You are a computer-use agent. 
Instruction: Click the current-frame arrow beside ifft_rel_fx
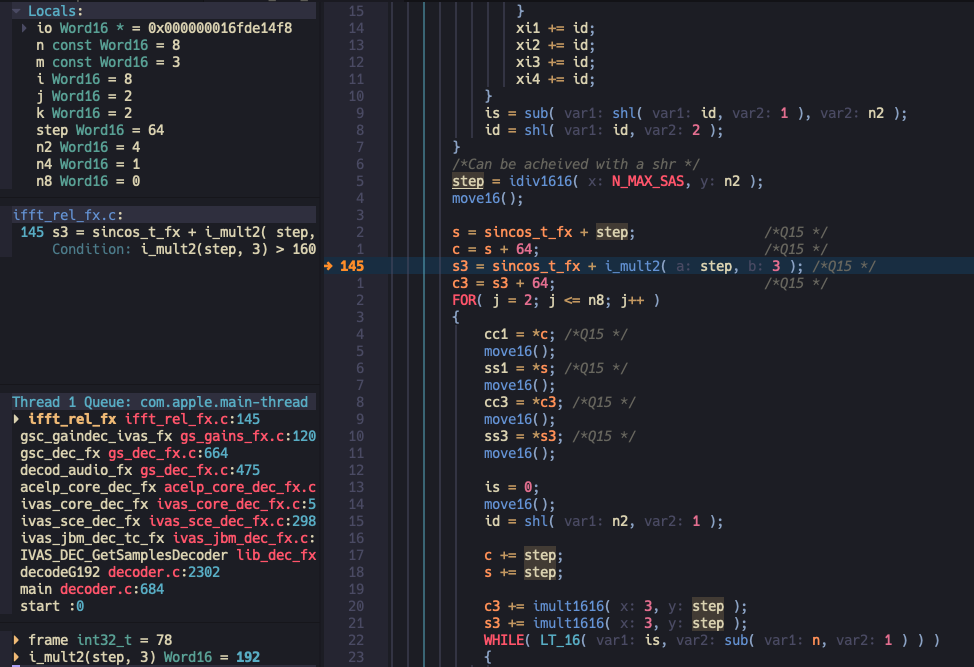(17, 419)
